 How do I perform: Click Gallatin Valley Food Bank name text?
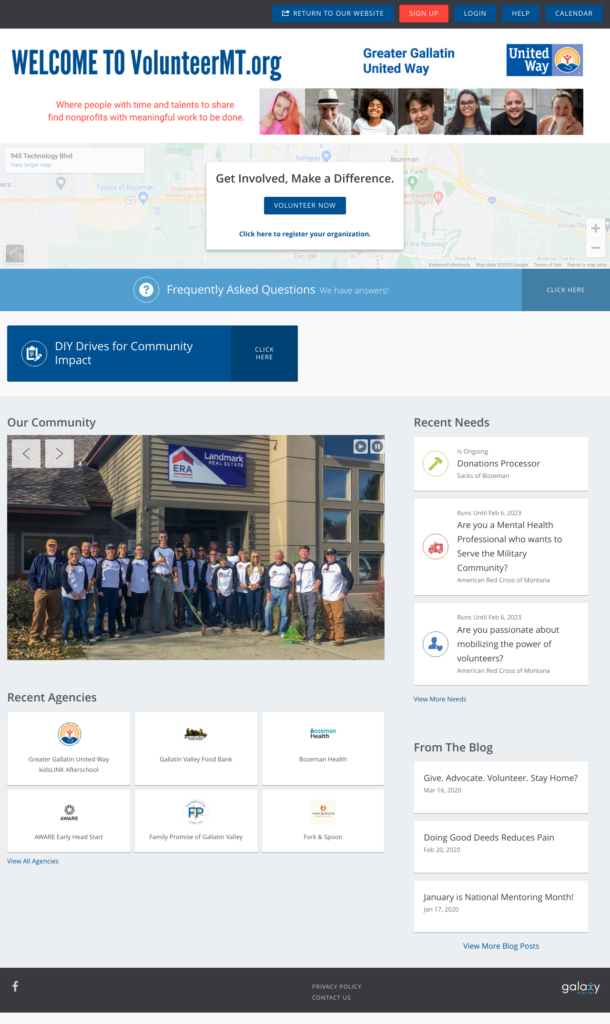195,759
